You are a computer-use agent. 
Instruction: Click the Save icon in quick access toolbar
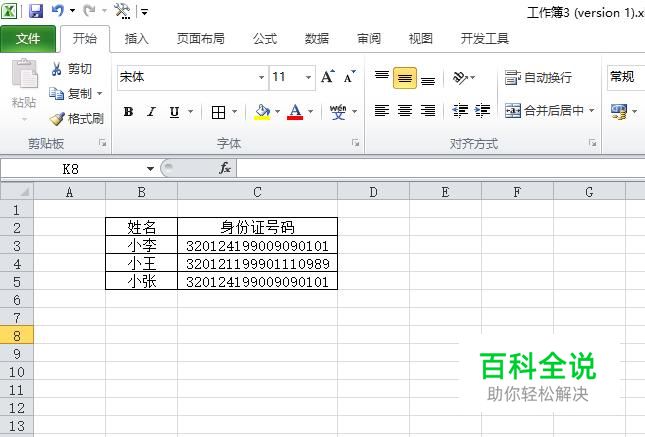pos(36,11)
